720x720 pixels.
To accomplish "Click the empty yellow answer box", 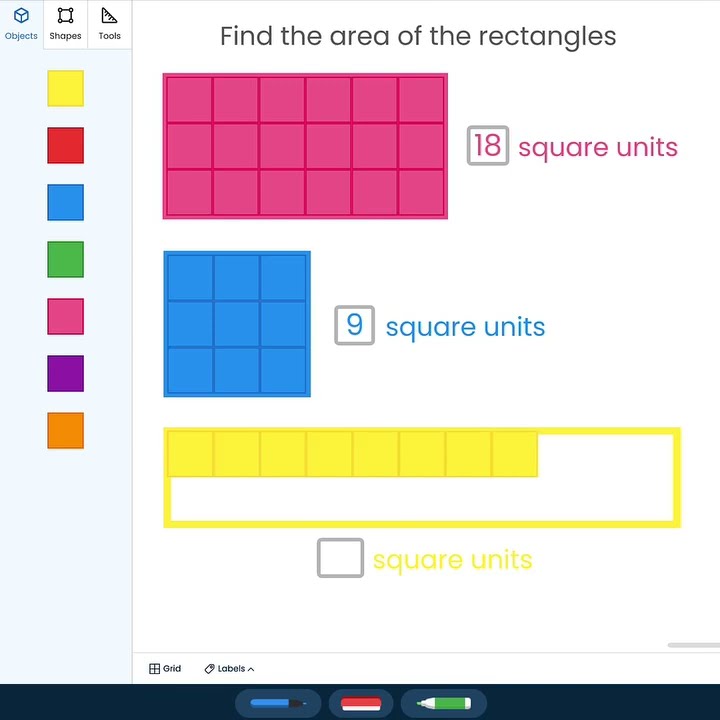I will coord(340,558).
